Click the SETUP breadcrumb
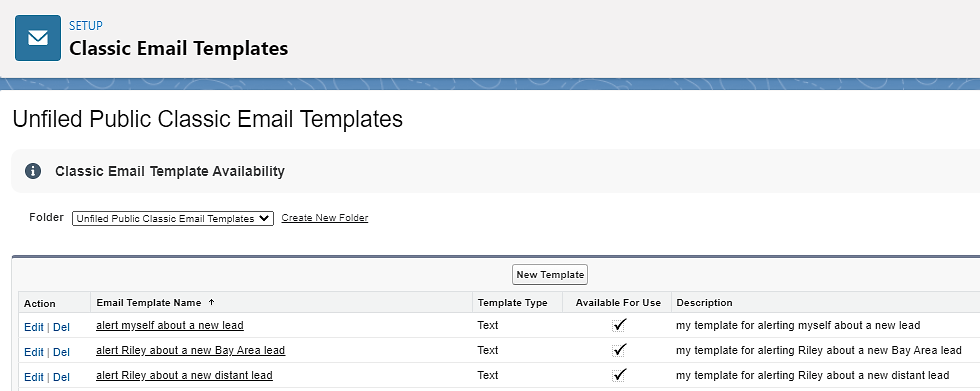 click(x=86, y=26)
